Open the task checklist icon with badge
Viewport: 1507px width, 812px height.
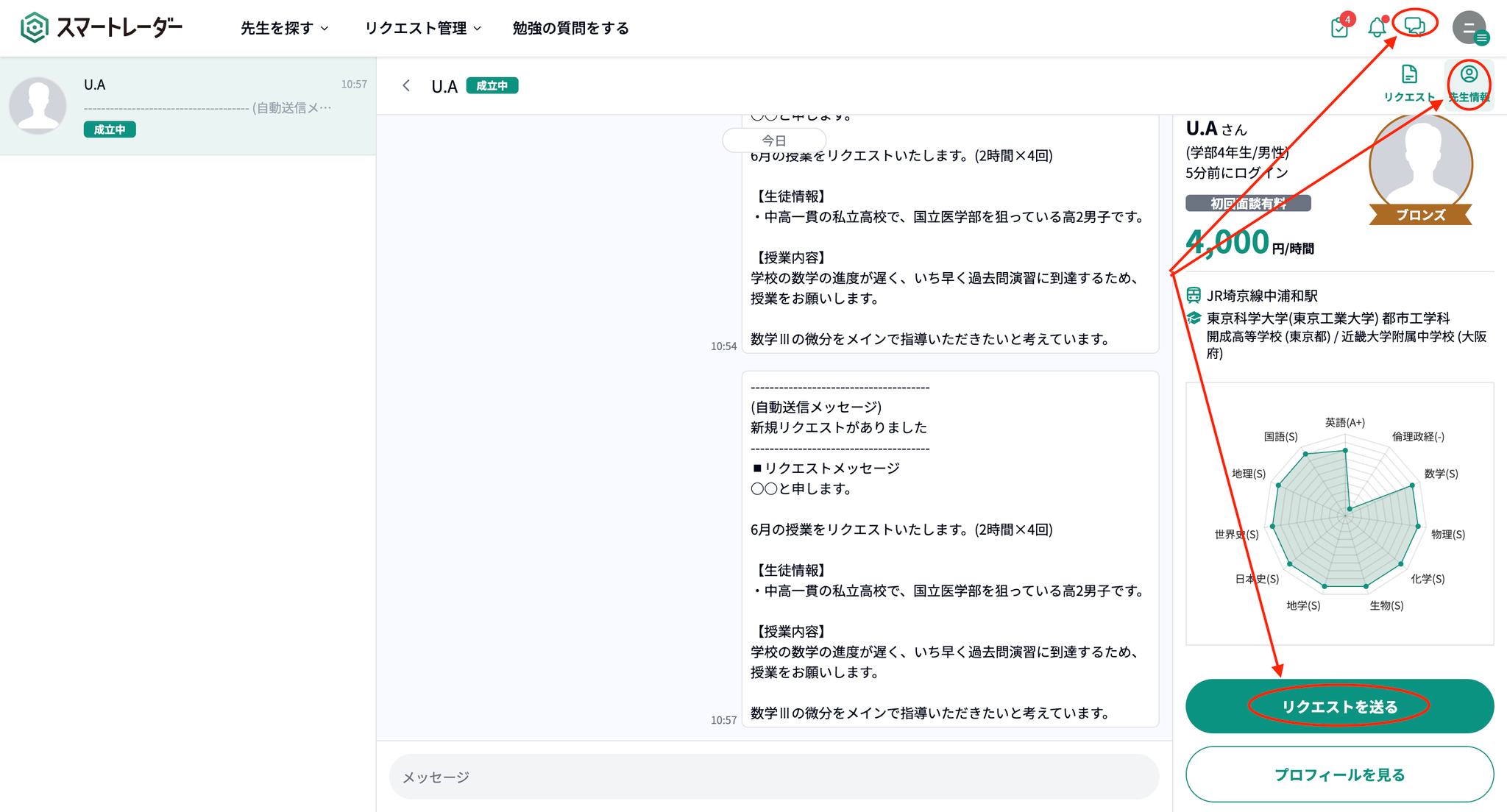[x=1339, y=28]
